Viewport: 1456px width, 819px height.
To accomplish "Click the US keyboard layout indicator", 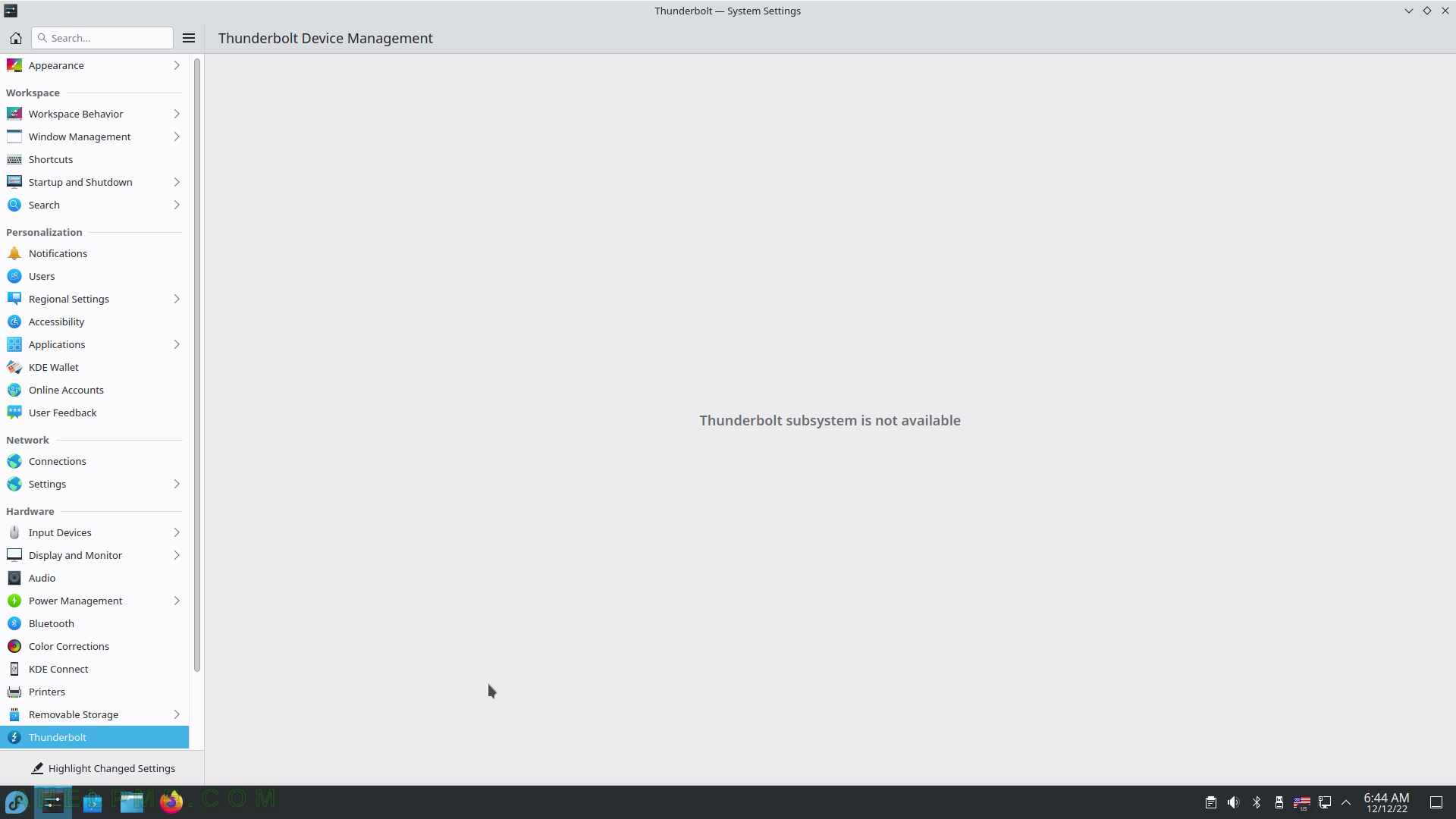I will (1302, 802).
